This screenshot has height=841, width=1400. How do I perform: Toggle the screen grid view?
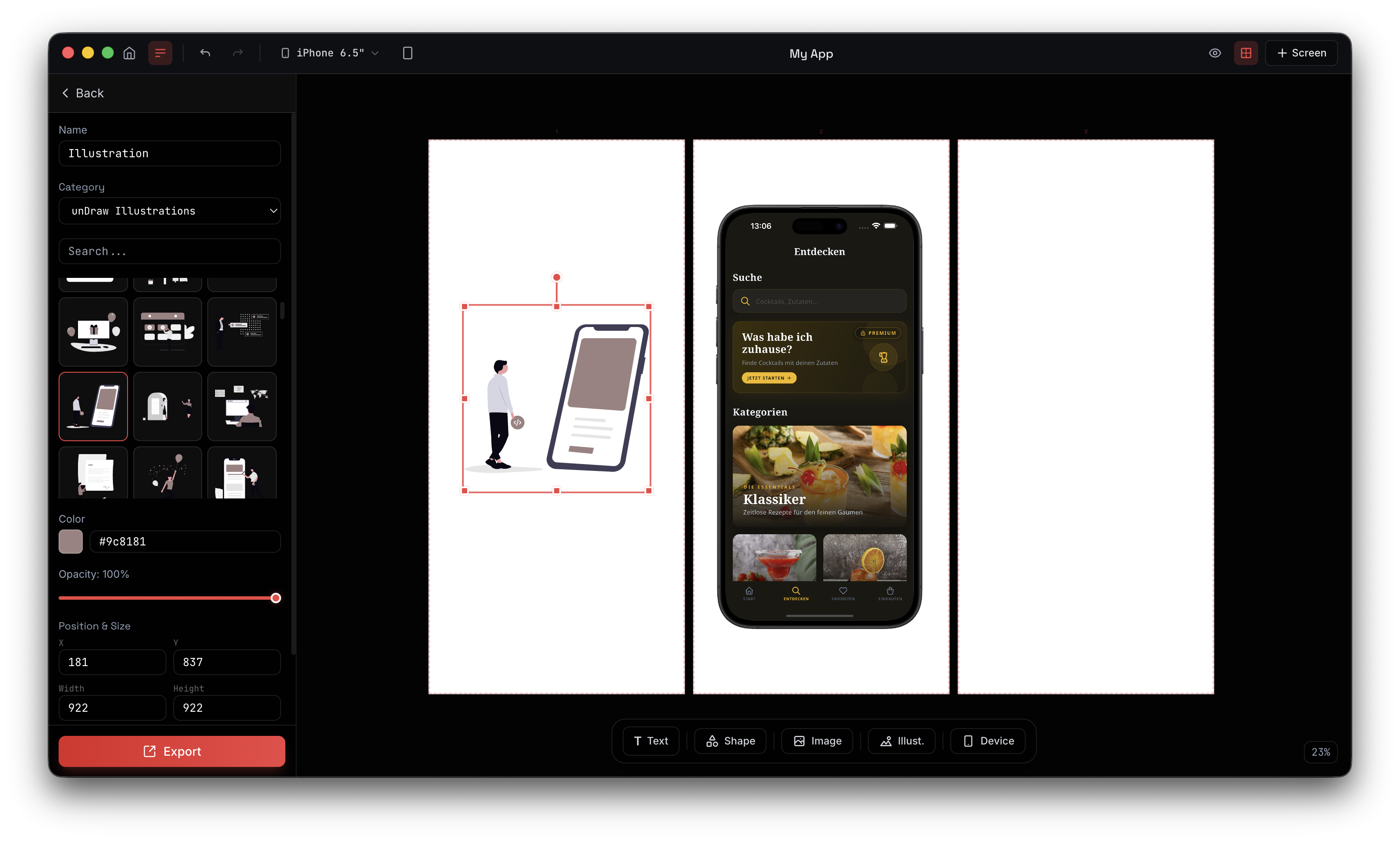tap(1246, 53)
